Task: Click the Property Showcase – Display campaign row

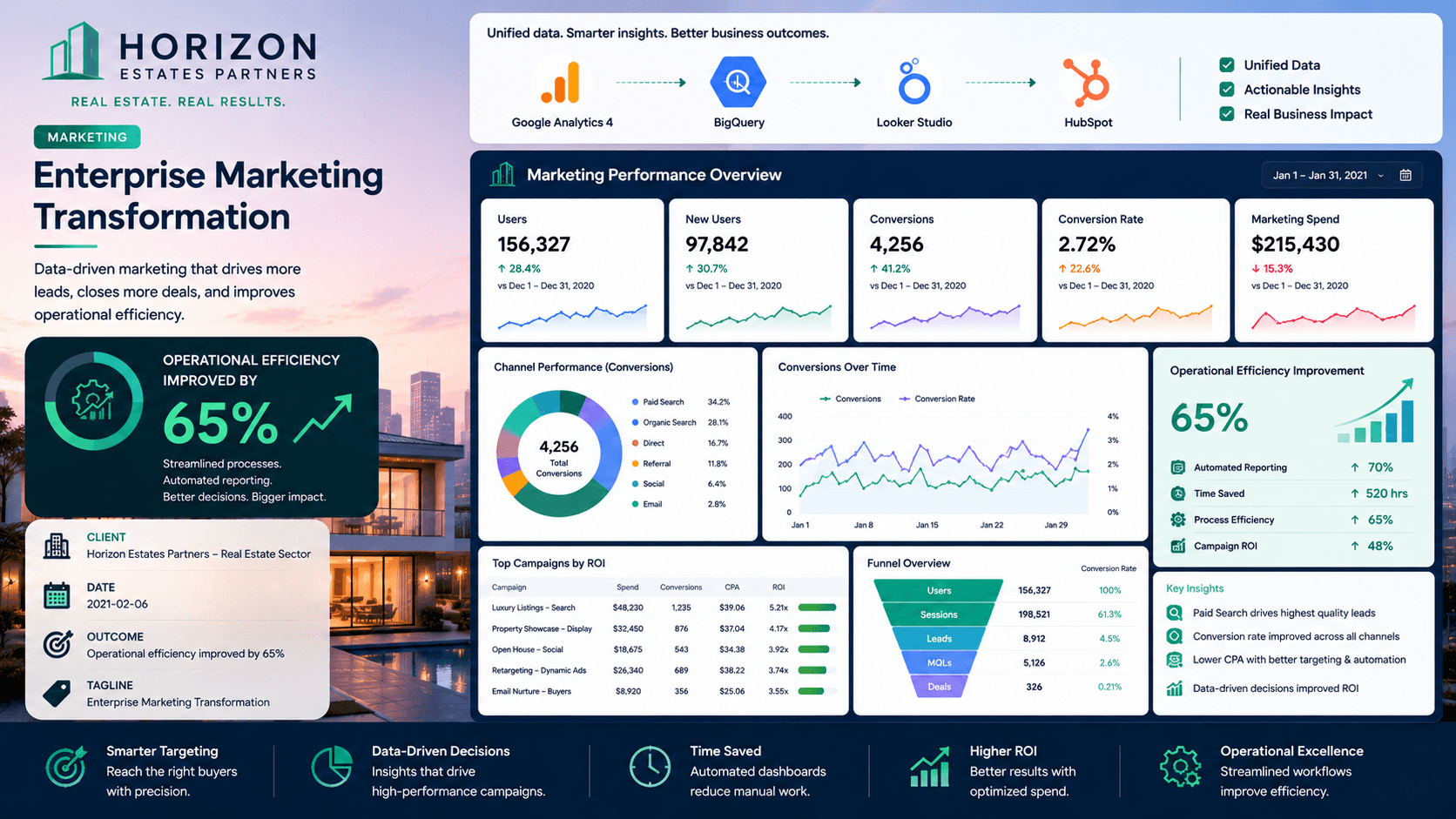Action: pyautogui.click(x=663, y=628)
